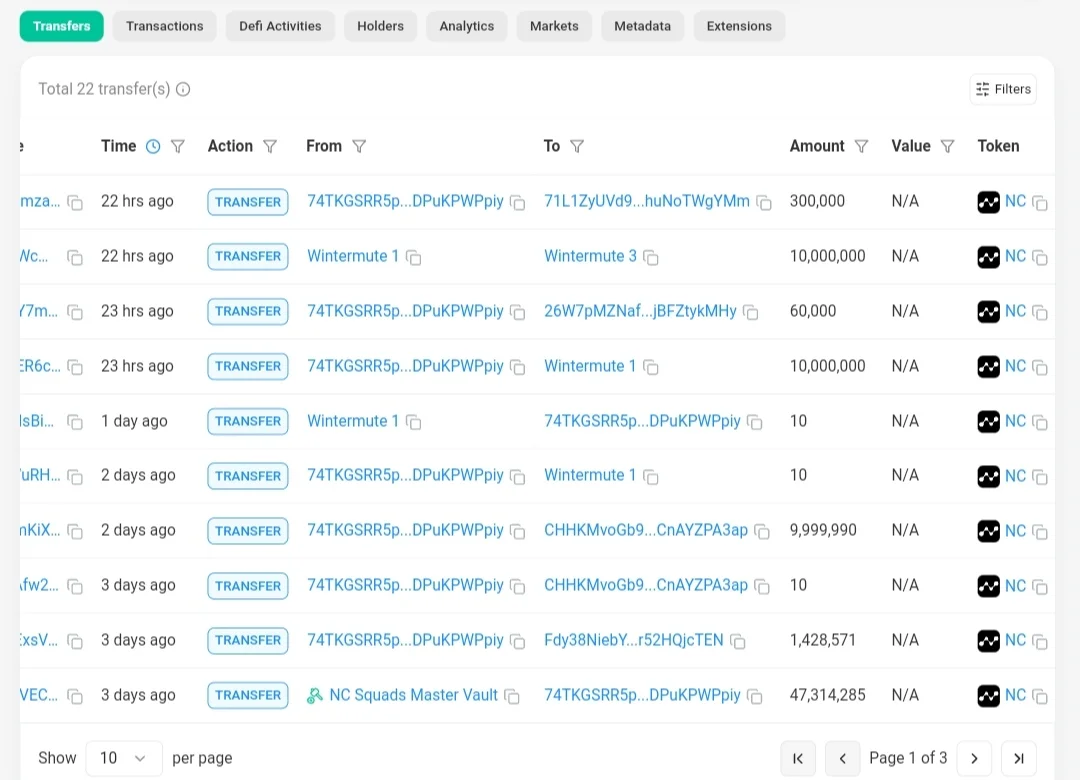The height and width of the screenshot is (780, 1080).
Task: Click the Page 1 of 3 label
Action: point(908,758)
